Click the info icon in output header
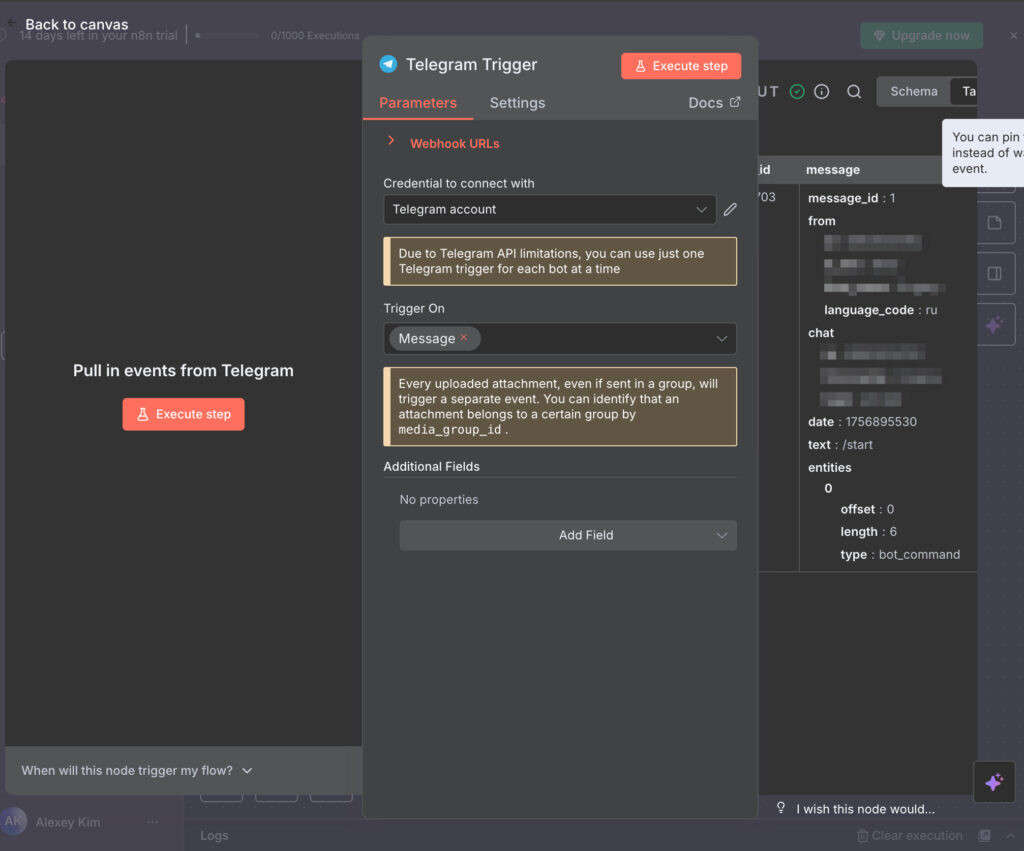Image resolution: width=1024 pixels, height=851 pixels. 822,91
